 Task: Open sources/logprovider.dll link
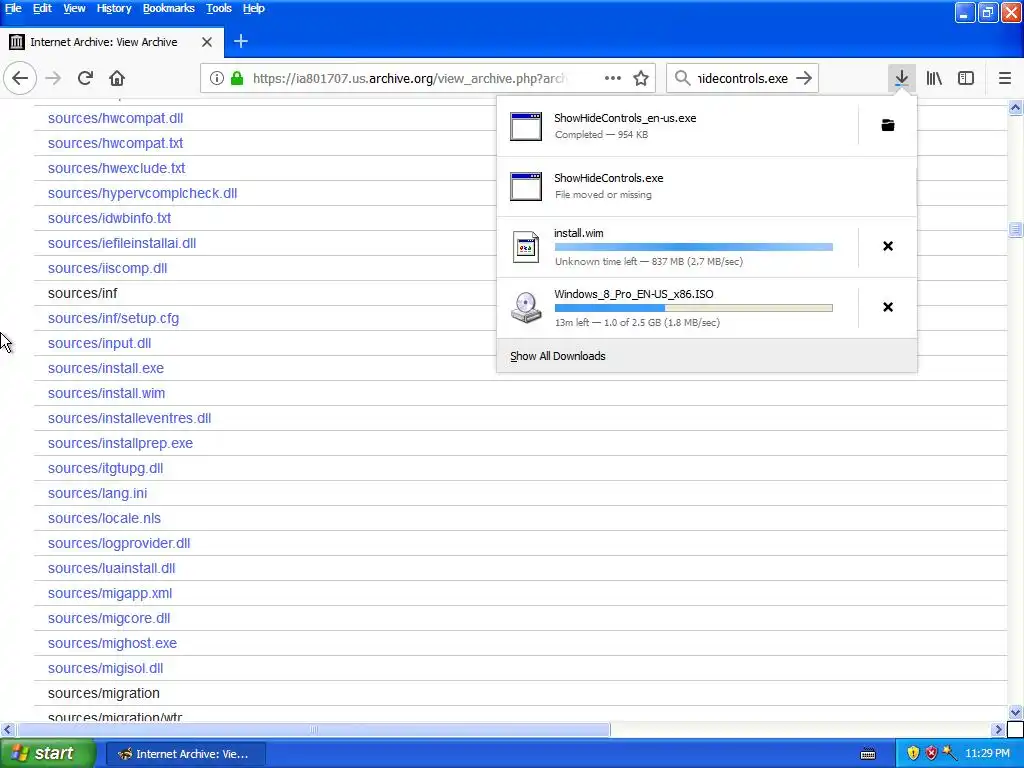click(x=119, y=543)
